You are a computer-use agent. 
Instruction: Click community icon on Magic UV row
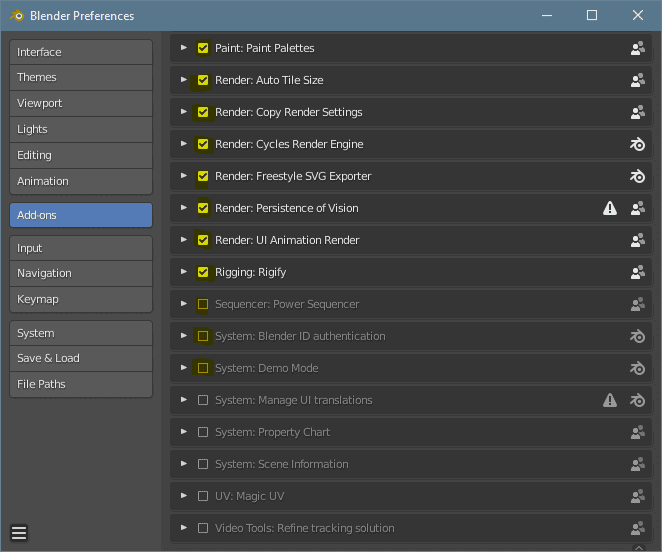tap(638, 496)
